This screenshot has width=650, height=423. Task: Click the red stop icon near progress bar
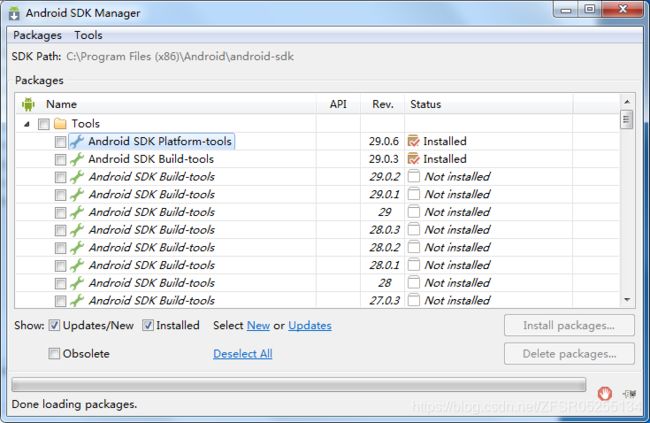(604, 393)
